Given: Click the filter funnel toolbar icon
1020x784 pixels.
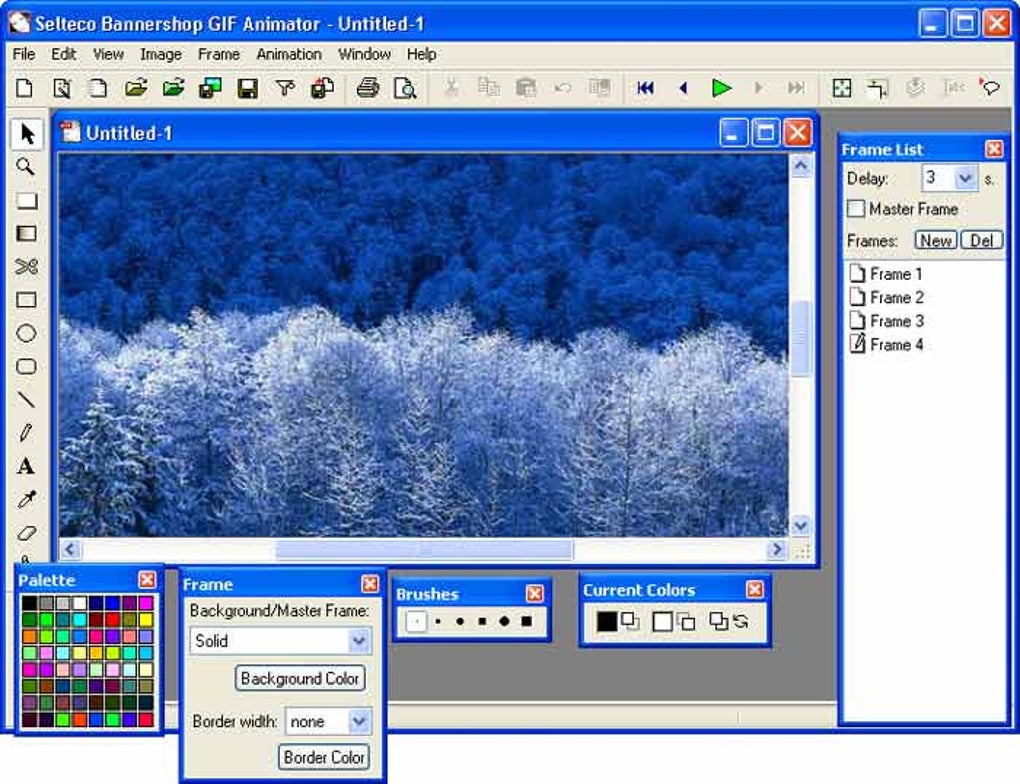Looking at the screenshot, I should [284, 88].
